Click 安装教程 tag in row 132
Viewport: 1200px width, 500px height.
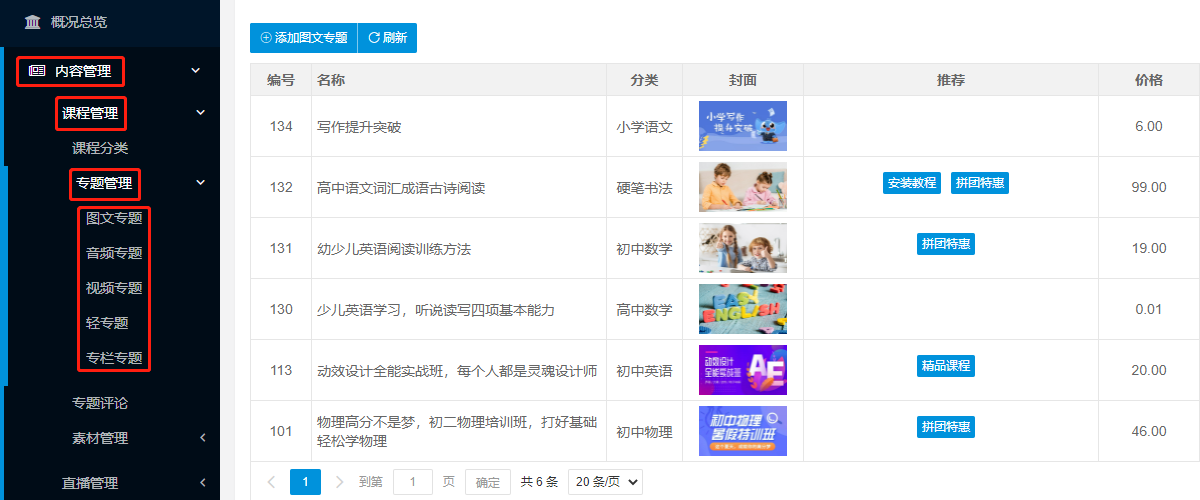[x=911, y=183]
